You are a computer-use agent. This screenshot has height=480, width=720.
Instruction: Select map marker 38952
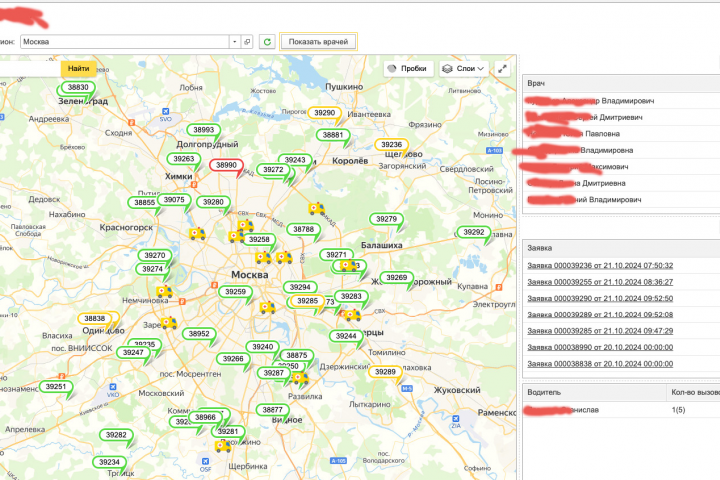point(199,334)
